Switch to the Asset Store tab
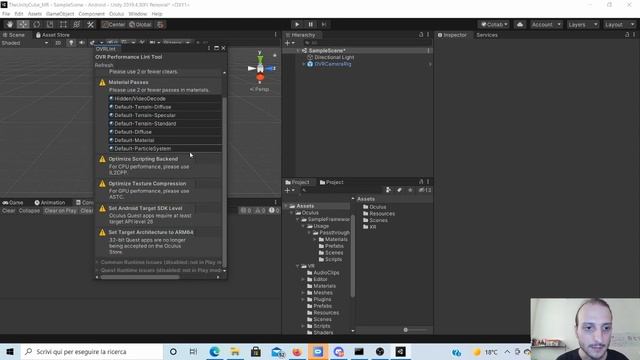Image resolution: width=640 pixels, height=360 pixels. (x=53, y=35)
